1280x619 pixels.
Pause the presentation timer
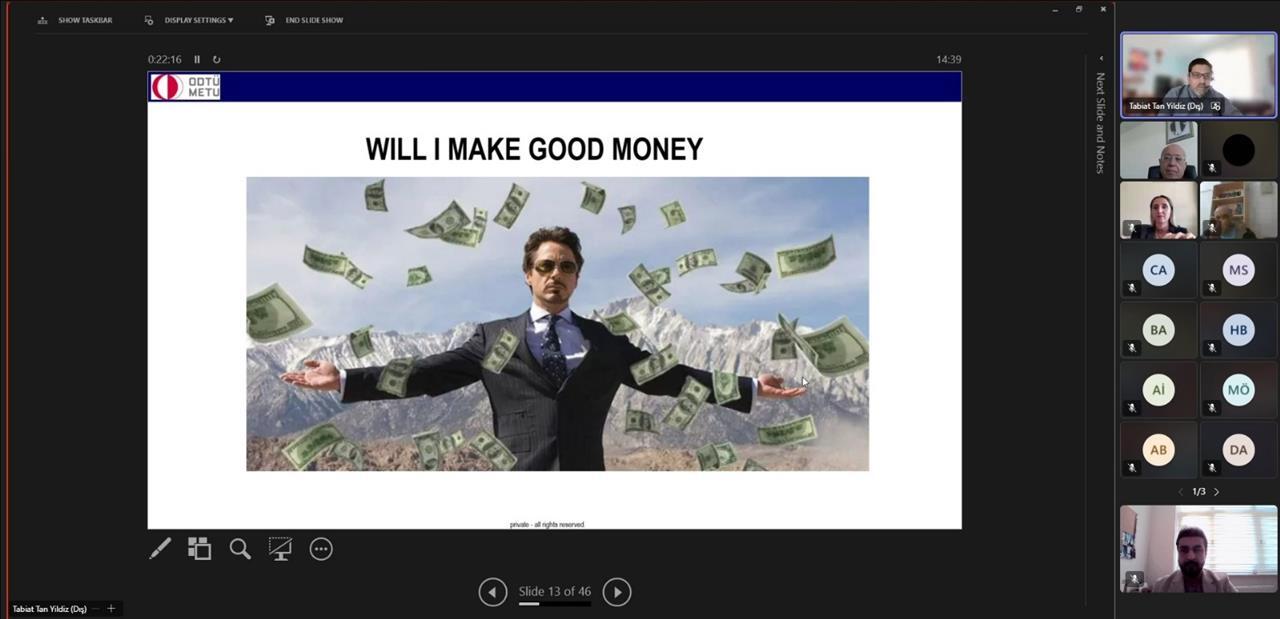pos(197,60)
